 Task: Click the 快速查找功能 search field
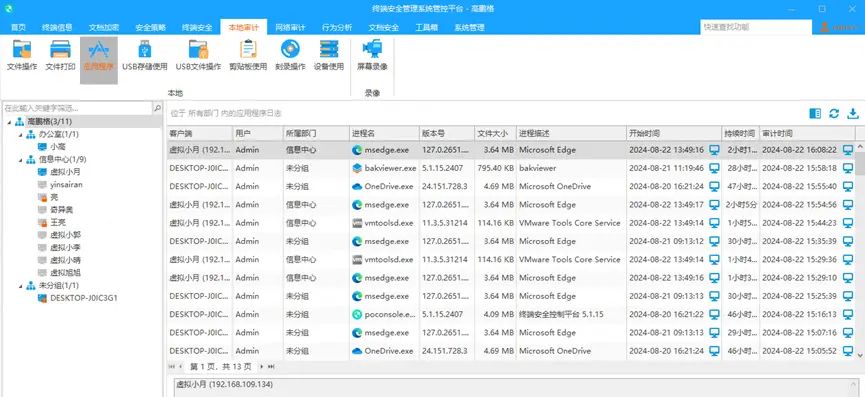click(756, 27)
